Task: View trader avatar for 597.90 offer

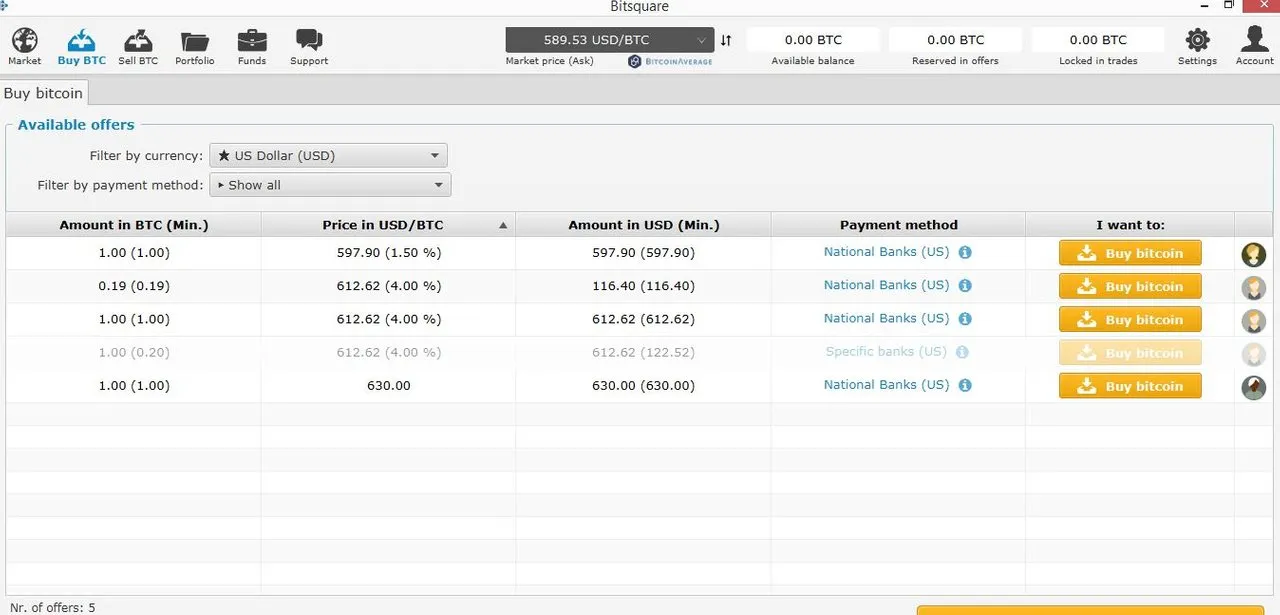Action: (1254, 254)
